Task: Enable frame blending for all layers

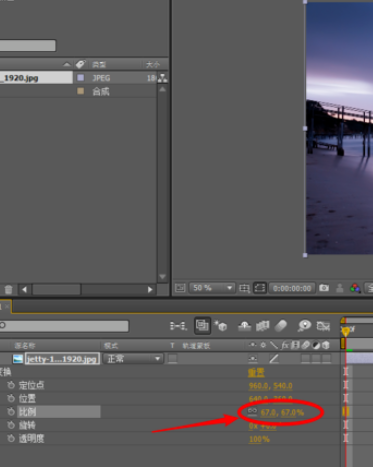Action: [263, 326]
